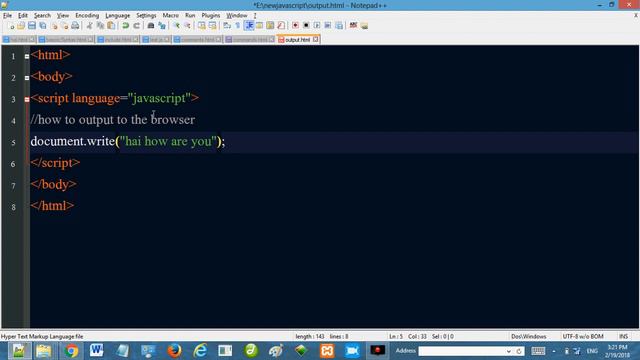Click the Print toolbar icon
Image resolution: width=640 pixels, height=360 pixels.
pos(75,26)
